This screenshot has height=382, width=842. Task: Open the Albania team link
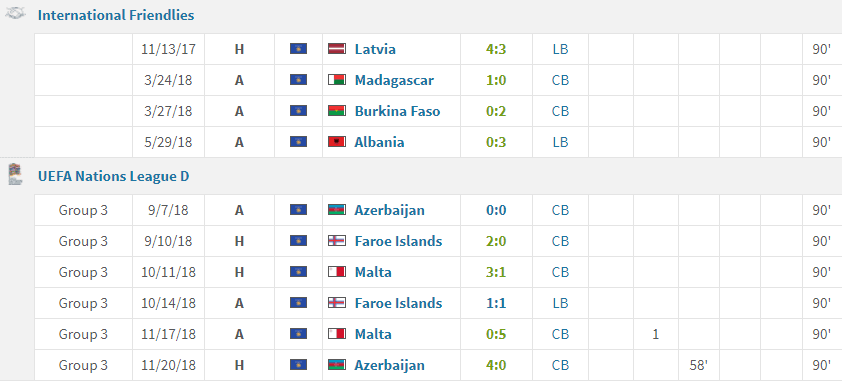(379, 142)
